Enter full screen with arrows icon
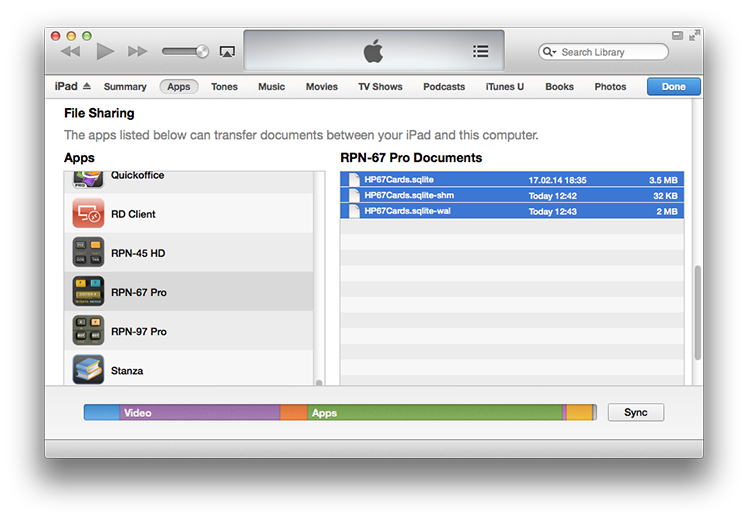 click(695, 35)
